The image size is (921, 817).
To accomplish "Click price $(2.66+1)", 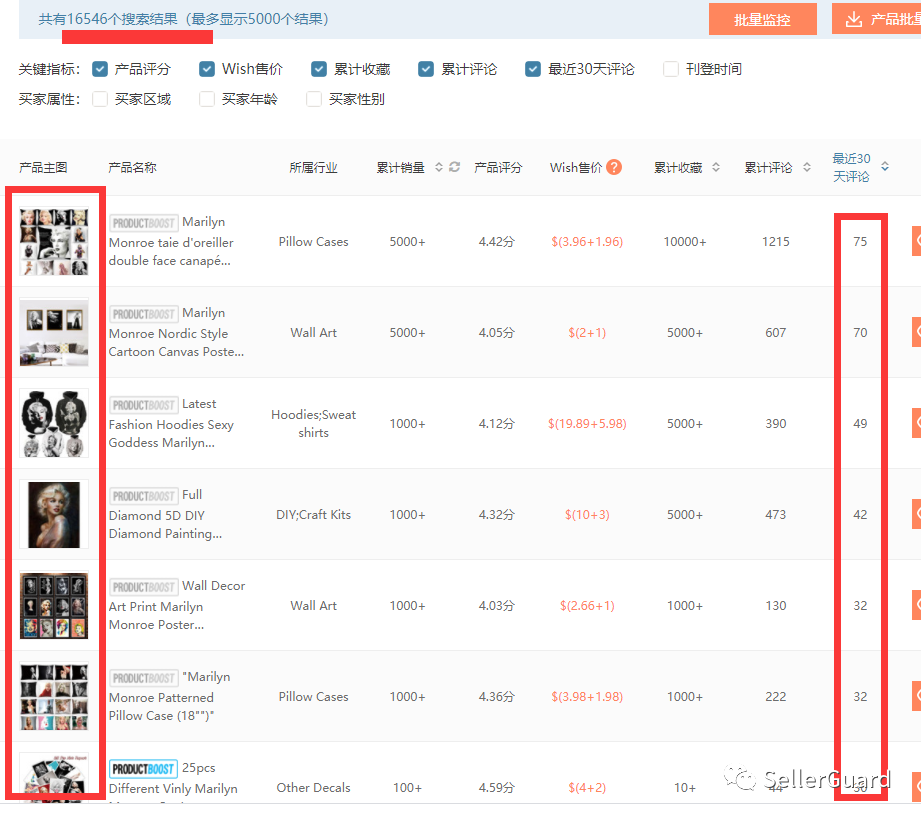I will (587, 606).
